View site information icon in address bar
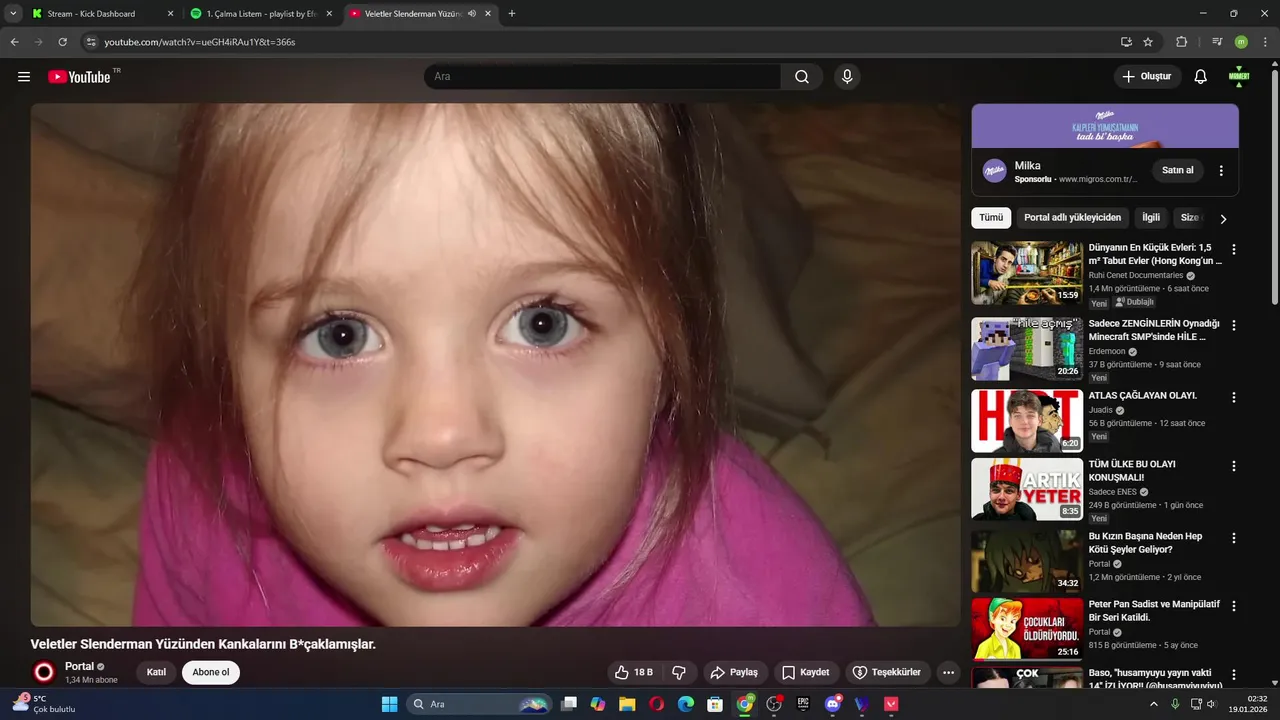This screenshot has width=1280, height=720. (x=91, y=42)
